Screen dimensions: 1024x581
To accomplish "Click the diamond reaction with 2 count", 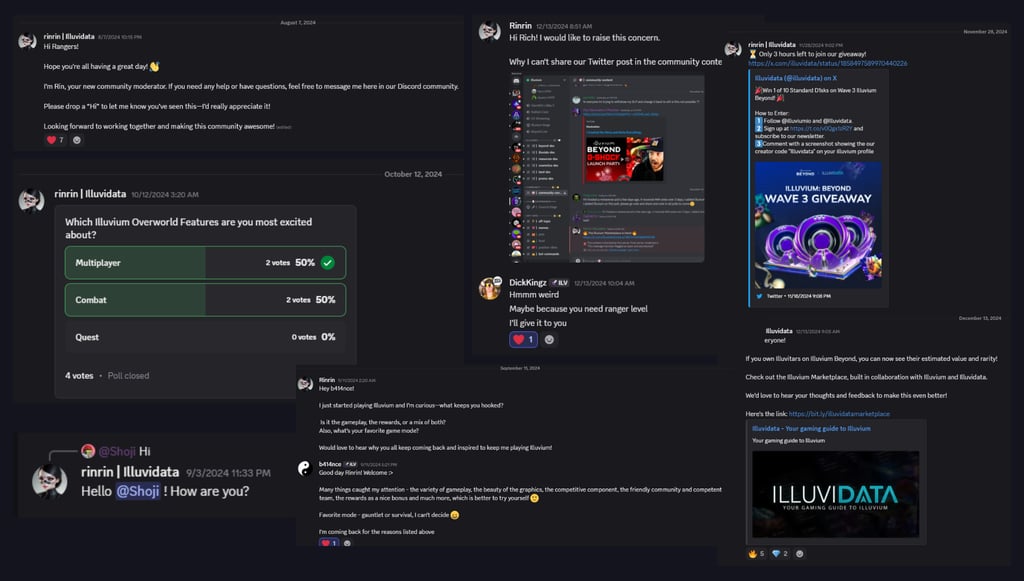I will [780, 554].
